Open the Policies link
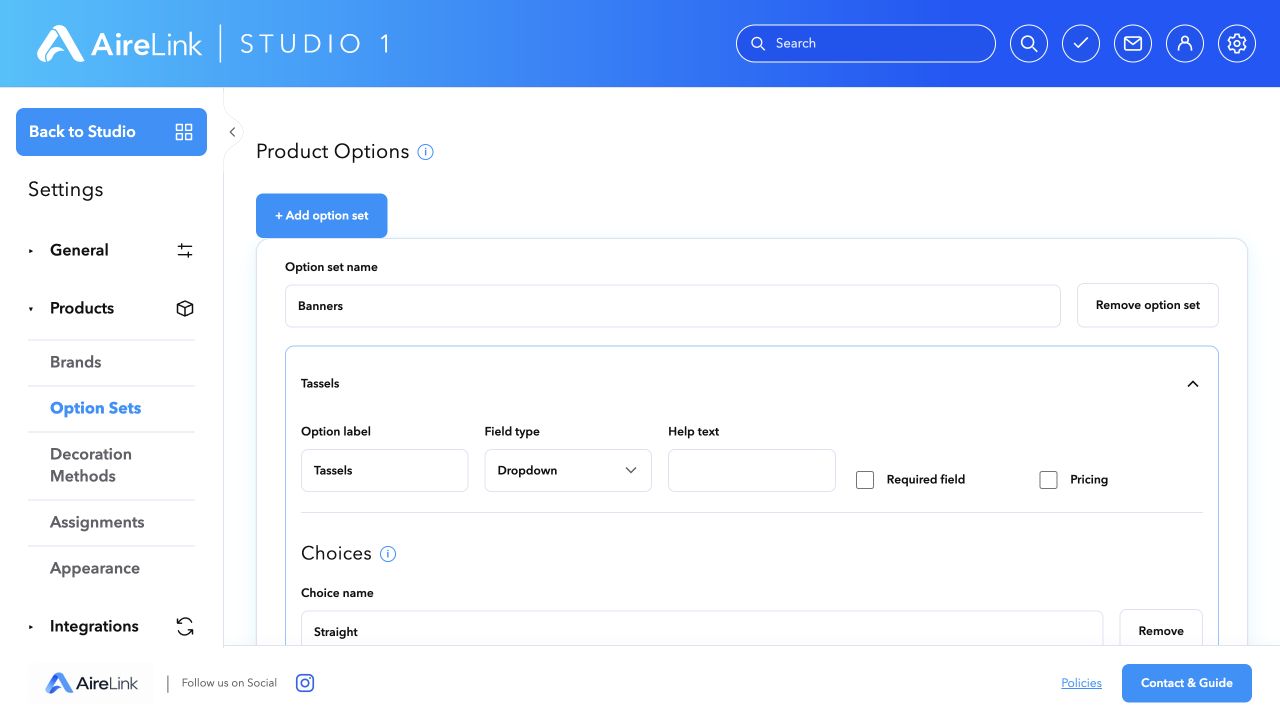 coord(1081,683)
